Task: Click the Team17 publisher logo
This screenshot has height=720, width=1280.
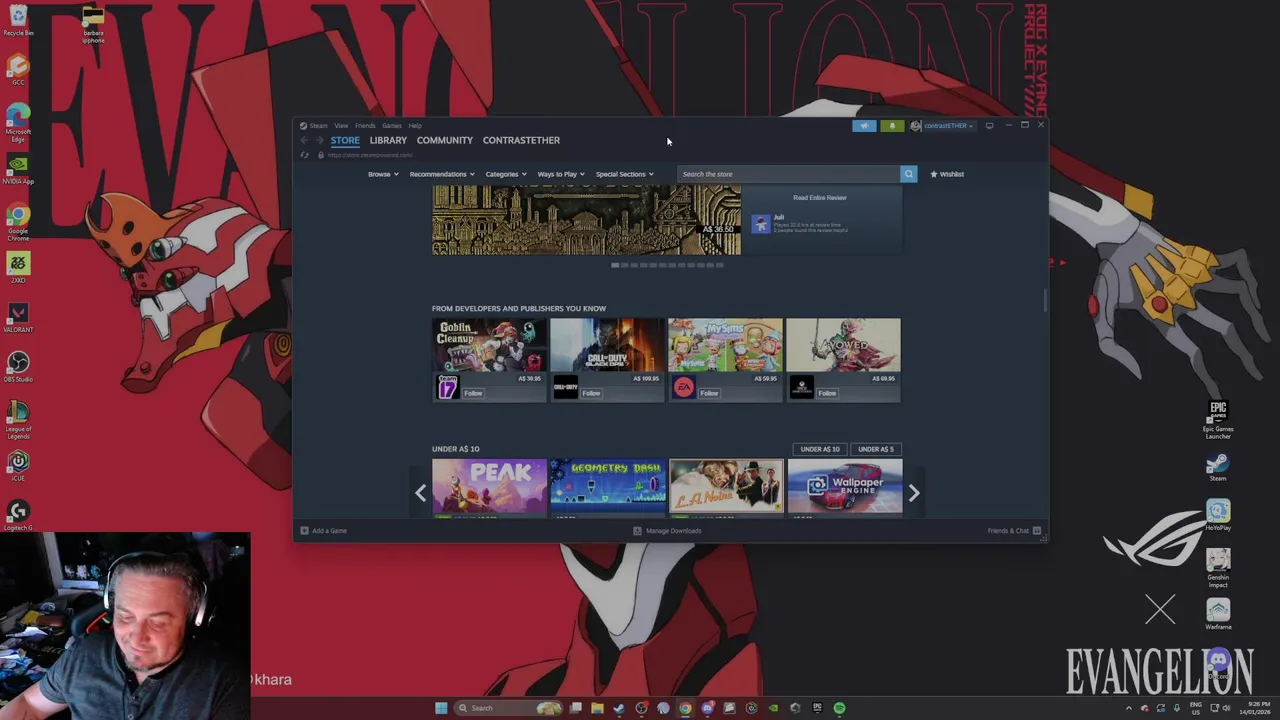Action: [x=447, y=388]
